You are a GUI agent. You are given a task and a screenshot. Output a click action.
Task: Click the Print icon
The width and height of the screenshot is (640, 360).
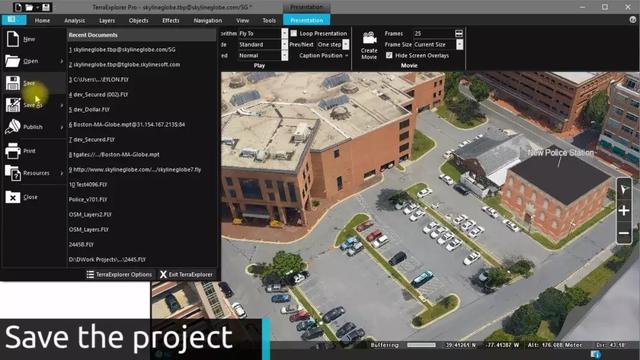coord(13,151)
